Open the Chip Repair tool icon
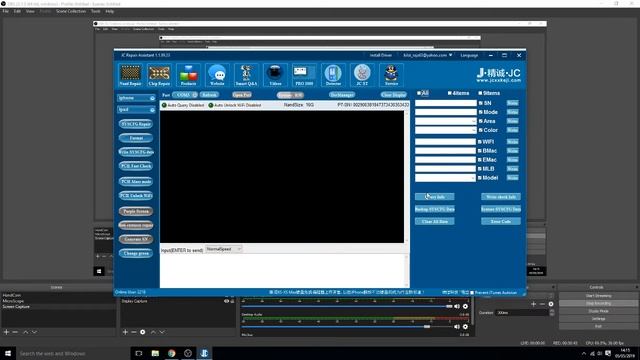The height and width of the screenshot is (360, 640). tap(159, 75)
